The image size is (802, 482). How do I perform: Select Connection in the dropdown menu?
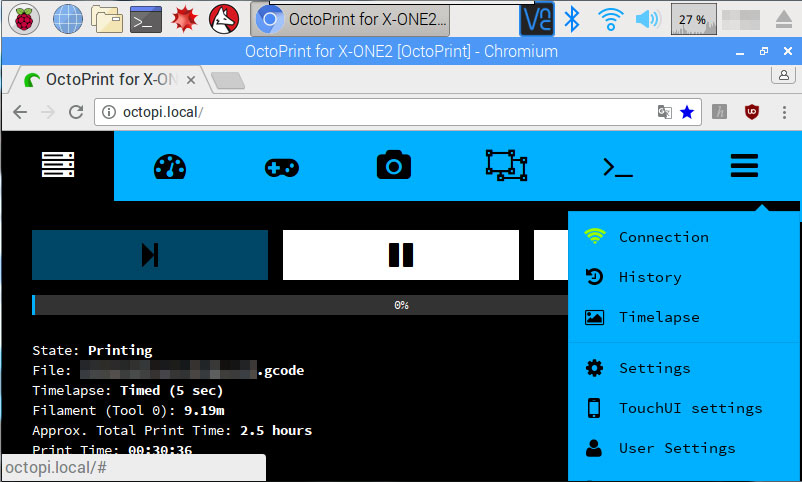(684, 237)
